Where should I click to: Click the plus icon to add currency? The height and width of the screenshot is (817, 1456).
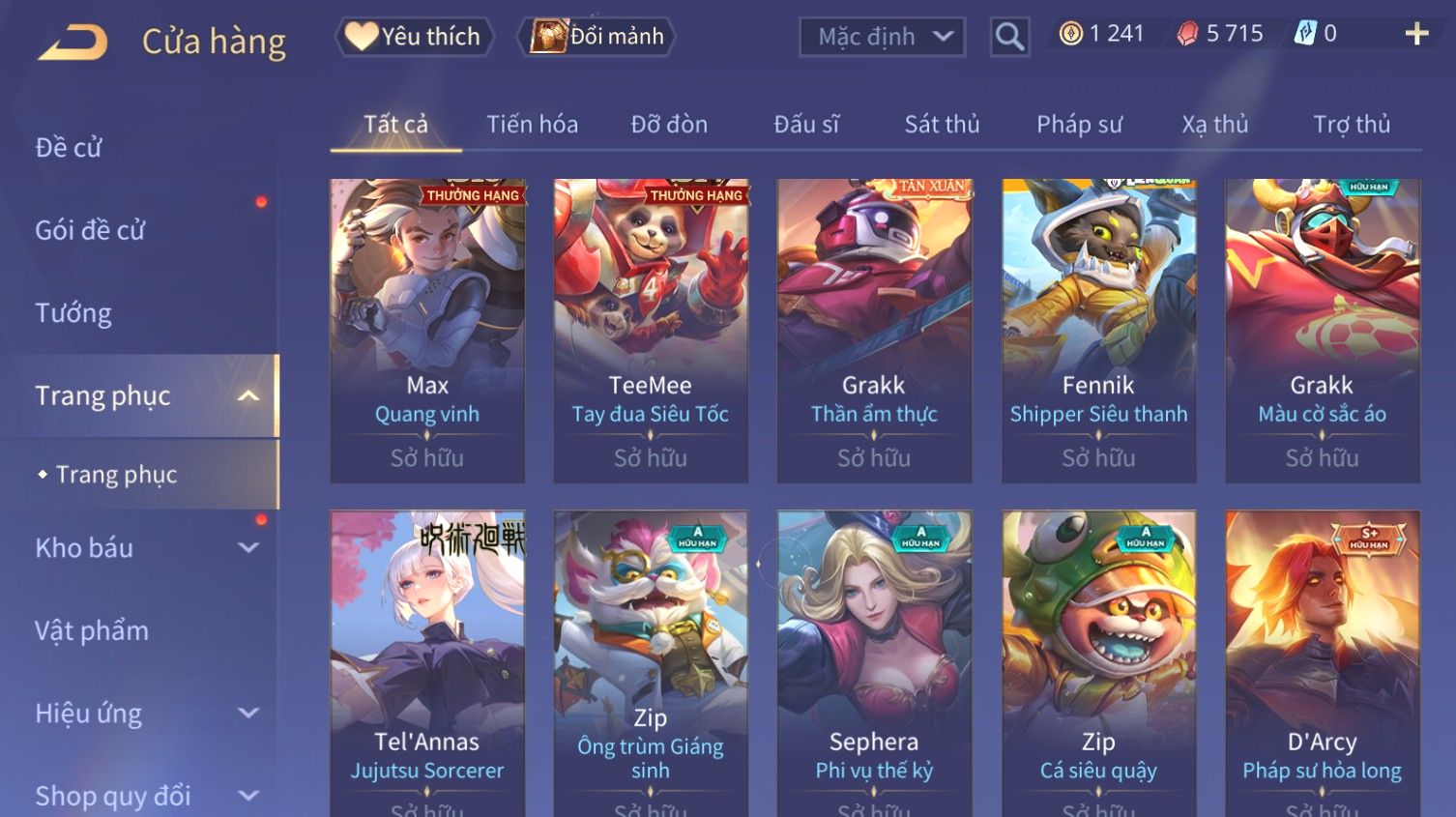[1416, 34]
